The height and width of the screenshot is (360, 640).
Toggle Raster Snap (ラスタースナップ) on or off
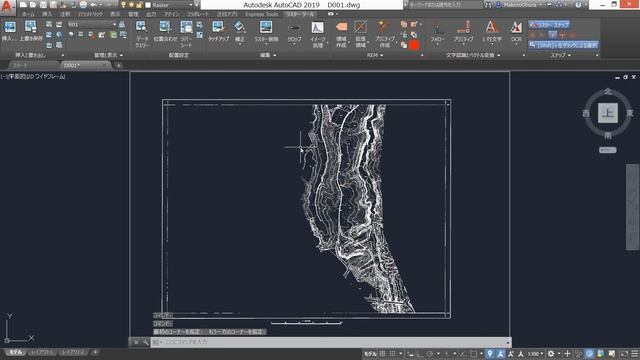[x=549, y=24]
